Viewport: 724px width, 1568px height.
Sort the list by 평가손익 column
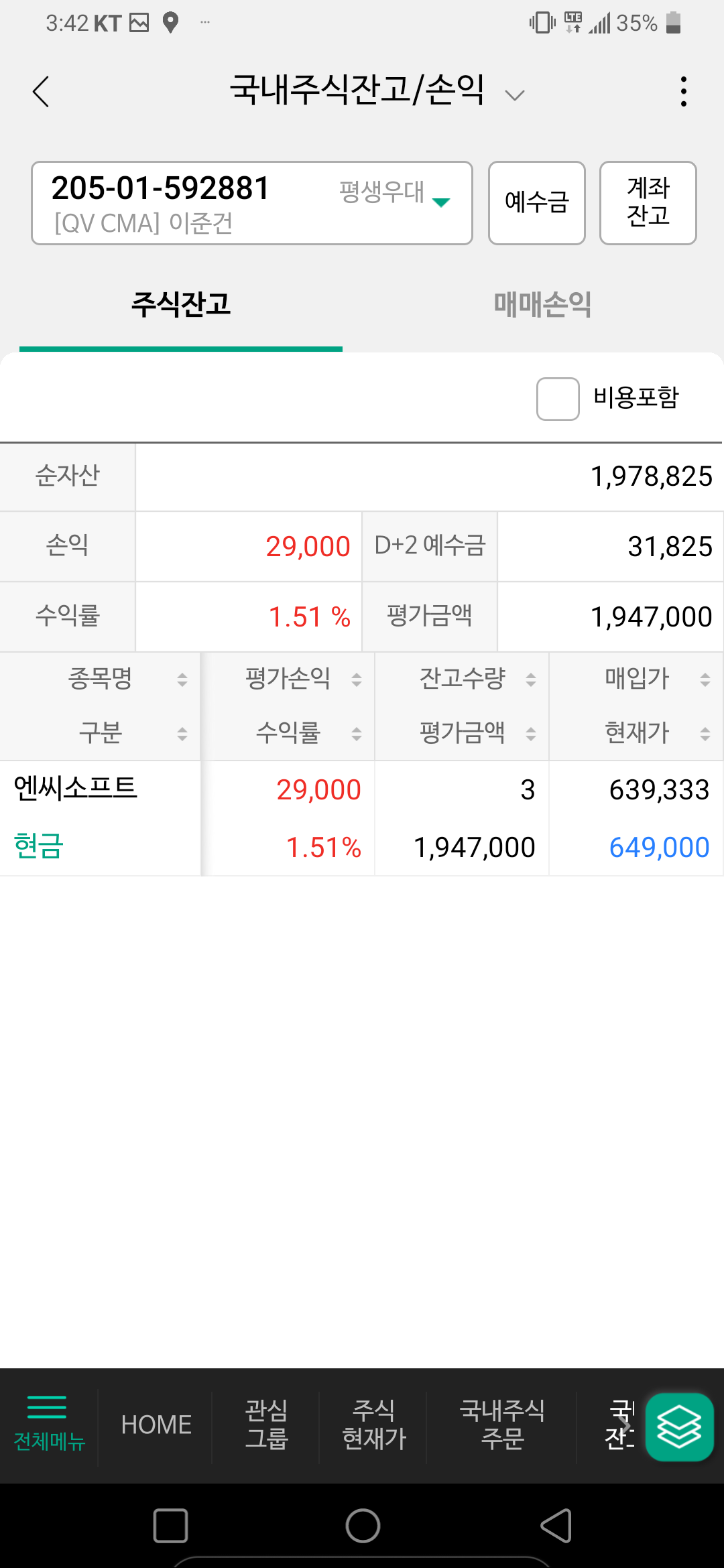click(x=356, y=680)
